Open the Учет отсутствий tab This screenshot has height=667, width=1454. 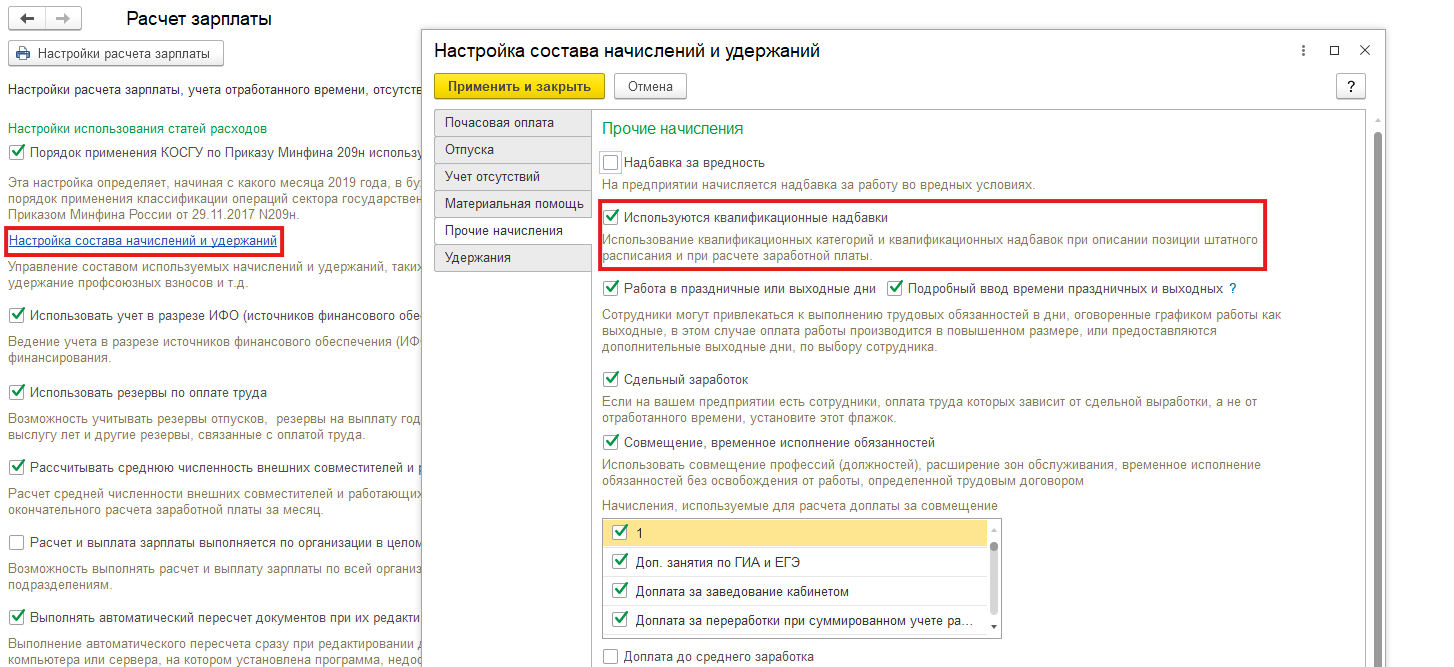pos(513,177)
